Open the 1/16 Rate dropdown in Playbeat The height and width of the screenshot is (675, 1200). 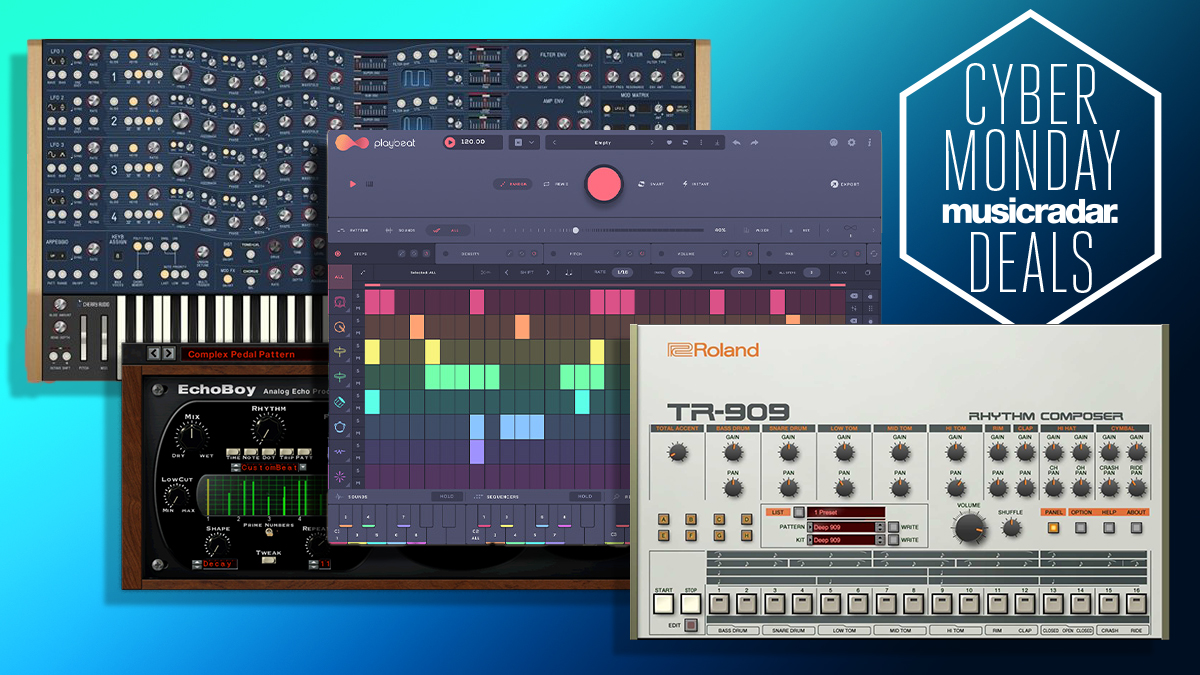pos(622,271)
